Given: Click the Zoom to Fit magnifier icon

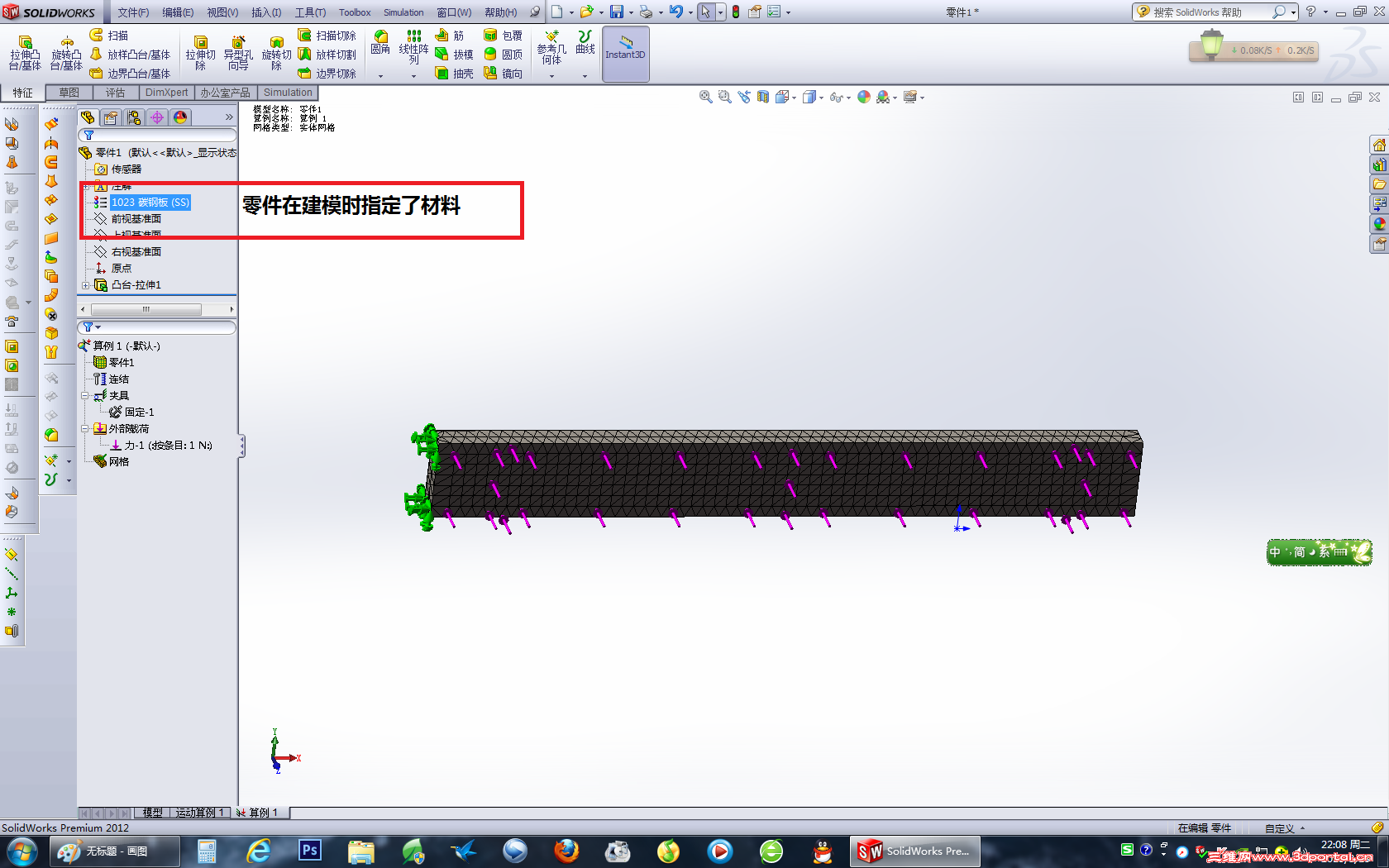Looking at the screenshot, I should [705, 98].
